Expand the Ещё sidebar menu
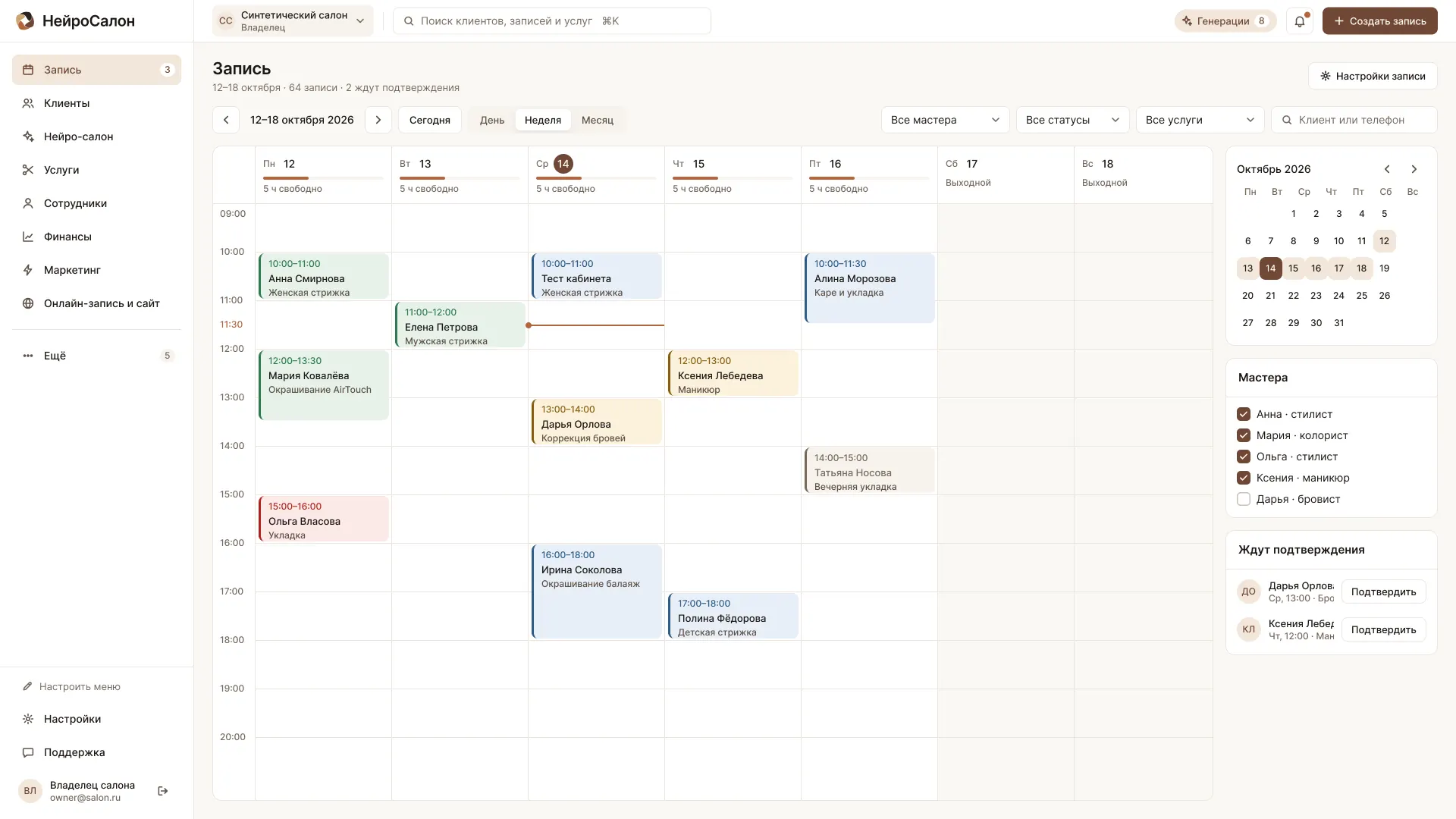Viewport: 1456px width, 819px height. click(96, 356)
